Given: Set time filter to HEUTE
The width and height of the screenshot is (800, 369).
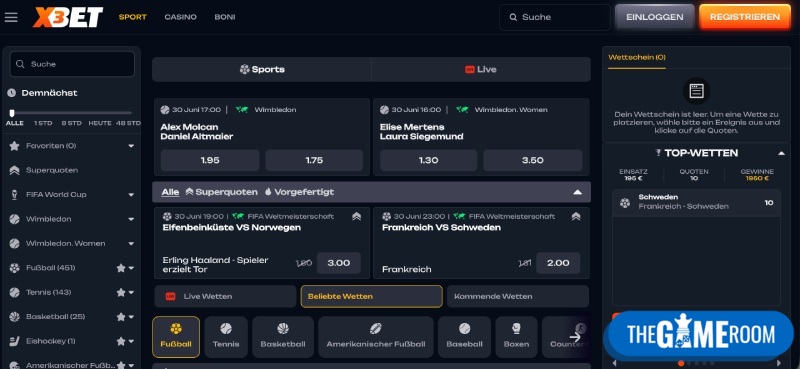Looking at the screenshot, I should tap(99, 124).
